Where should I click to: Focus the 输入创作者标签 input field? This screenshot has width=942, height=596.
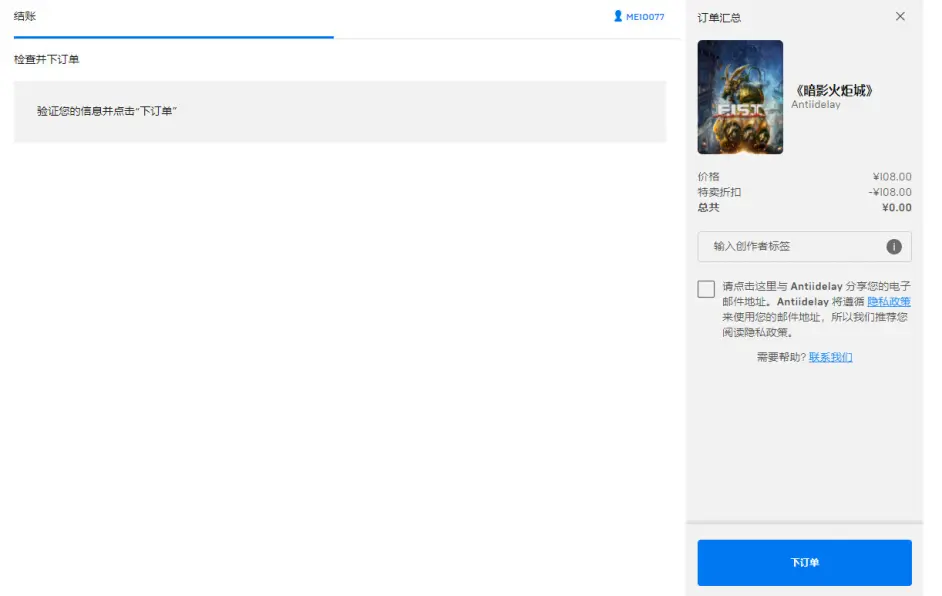tap(790, 247)
